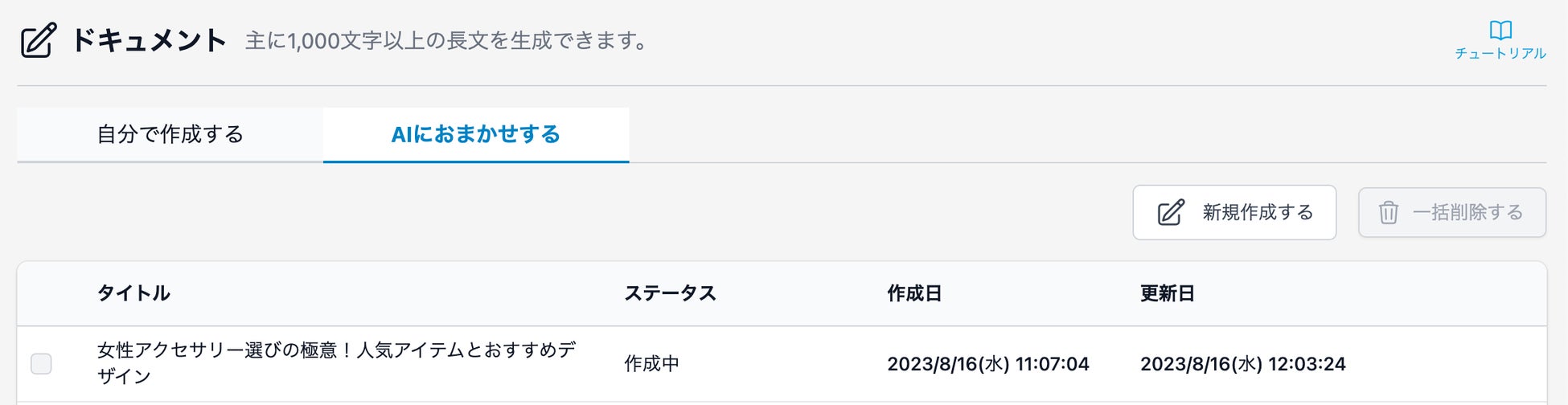Select the AIにおまかせする tab
The width and height of the screenshot is (1568, 405).
[475, 134]
